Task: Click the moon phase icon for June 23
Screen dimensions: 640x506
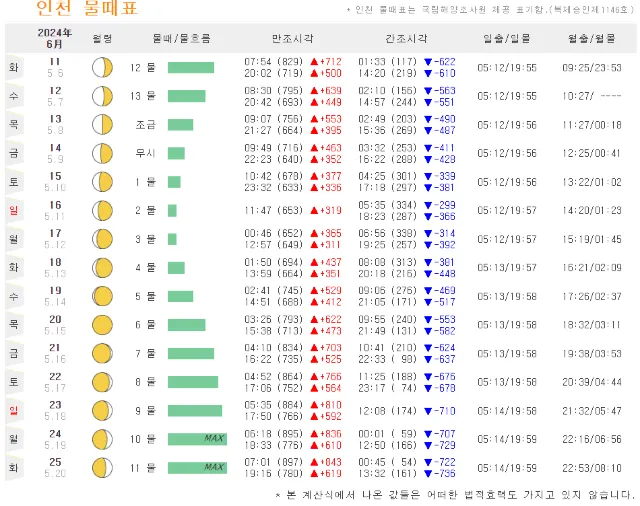Action: tap(102, 410)
